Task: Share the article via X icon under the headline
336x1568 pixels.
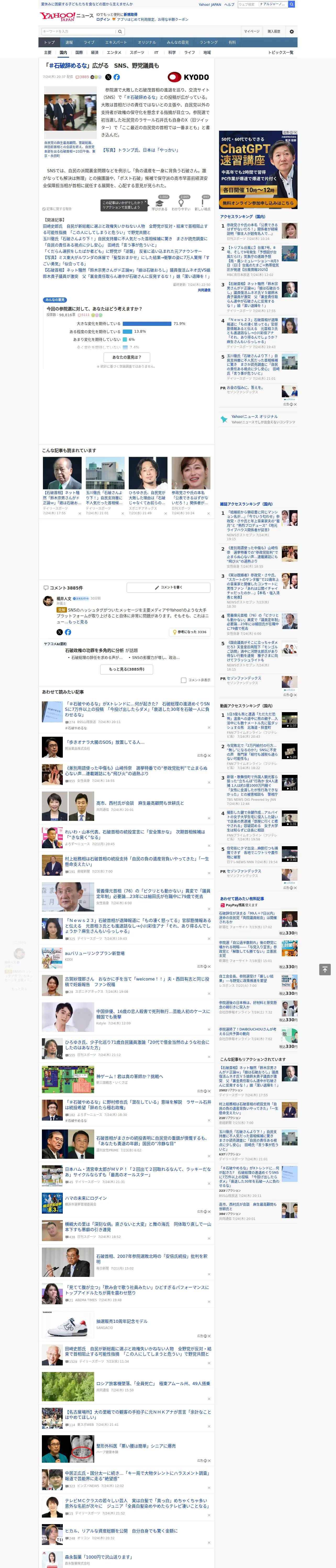Action: click(109, 77)
